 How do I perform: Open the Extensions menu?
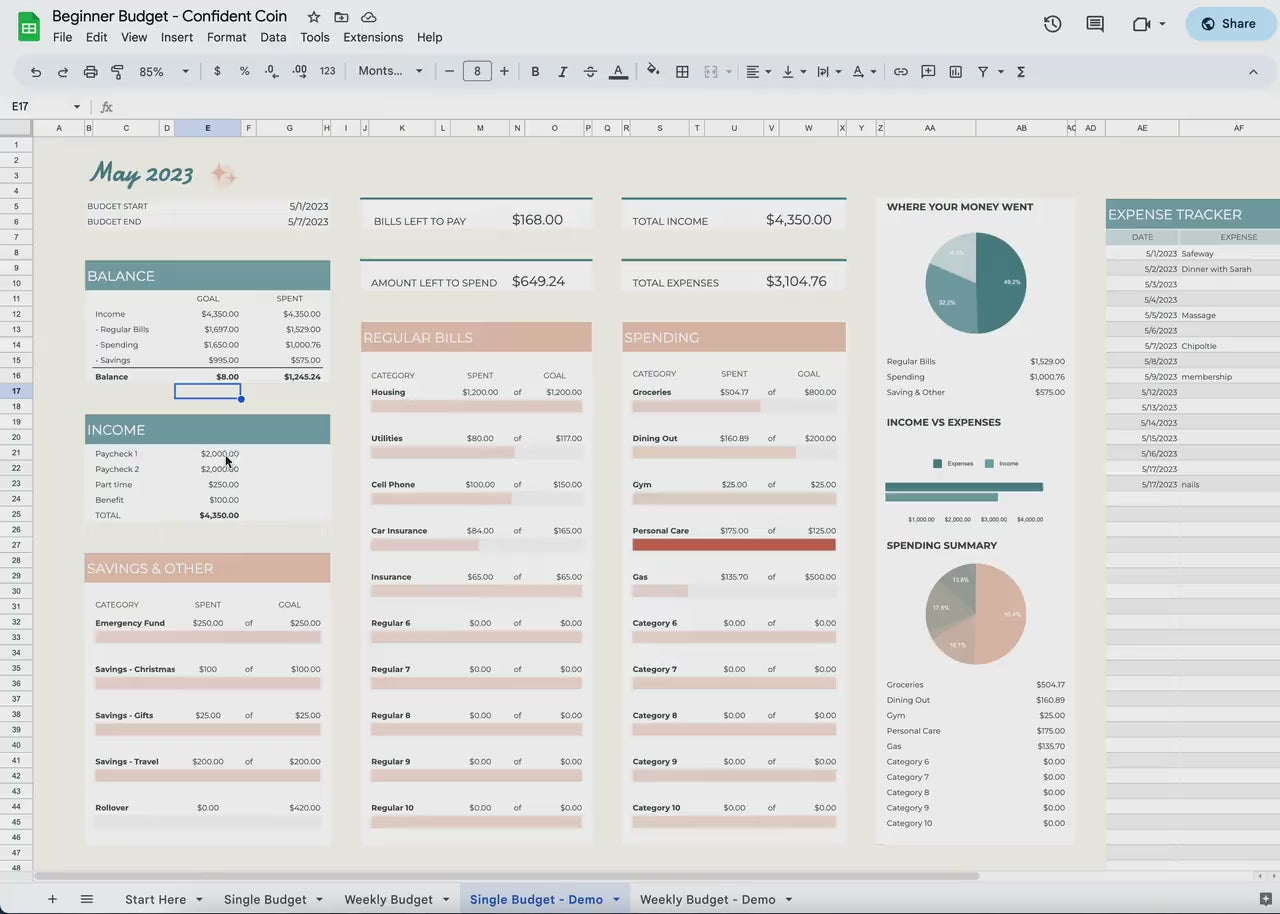click(x=373, y=37)
